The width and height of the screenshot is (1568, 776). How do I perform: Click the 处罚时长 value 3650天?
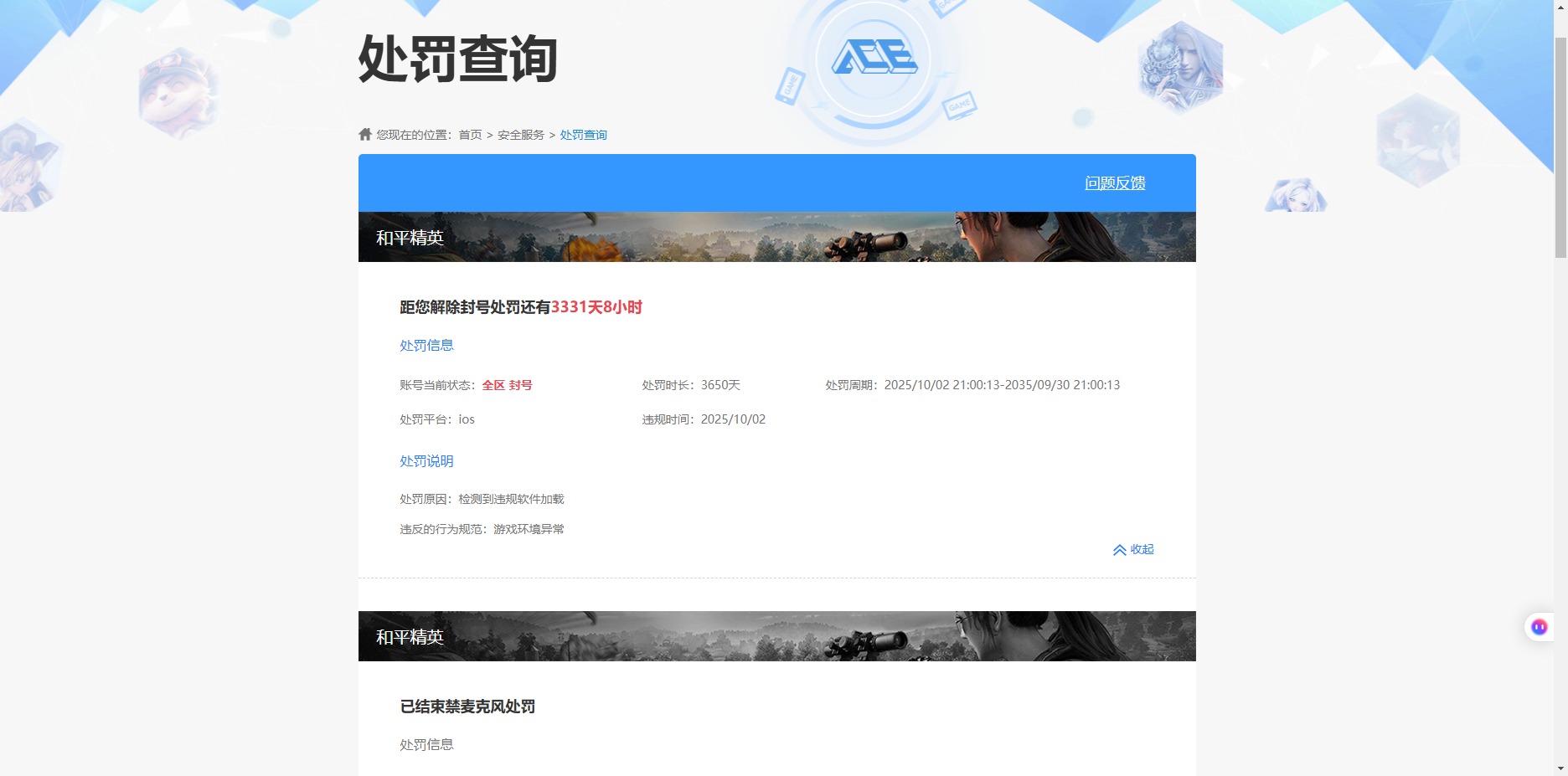click(x=720, y=385)
